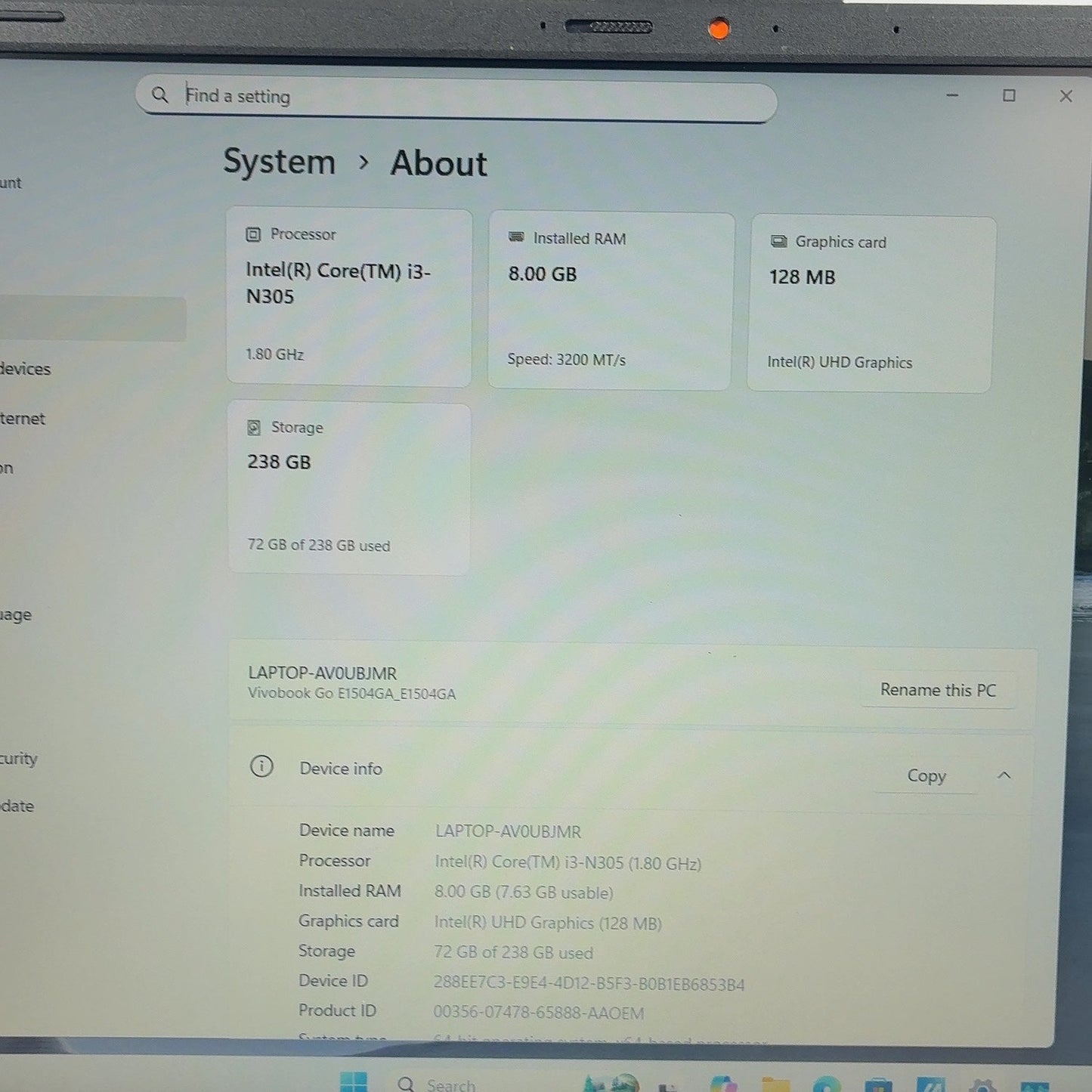Click the Product ID '00356-07478-65888-AAOEM'
1092x1092 pixels.
coord(539,1013)
